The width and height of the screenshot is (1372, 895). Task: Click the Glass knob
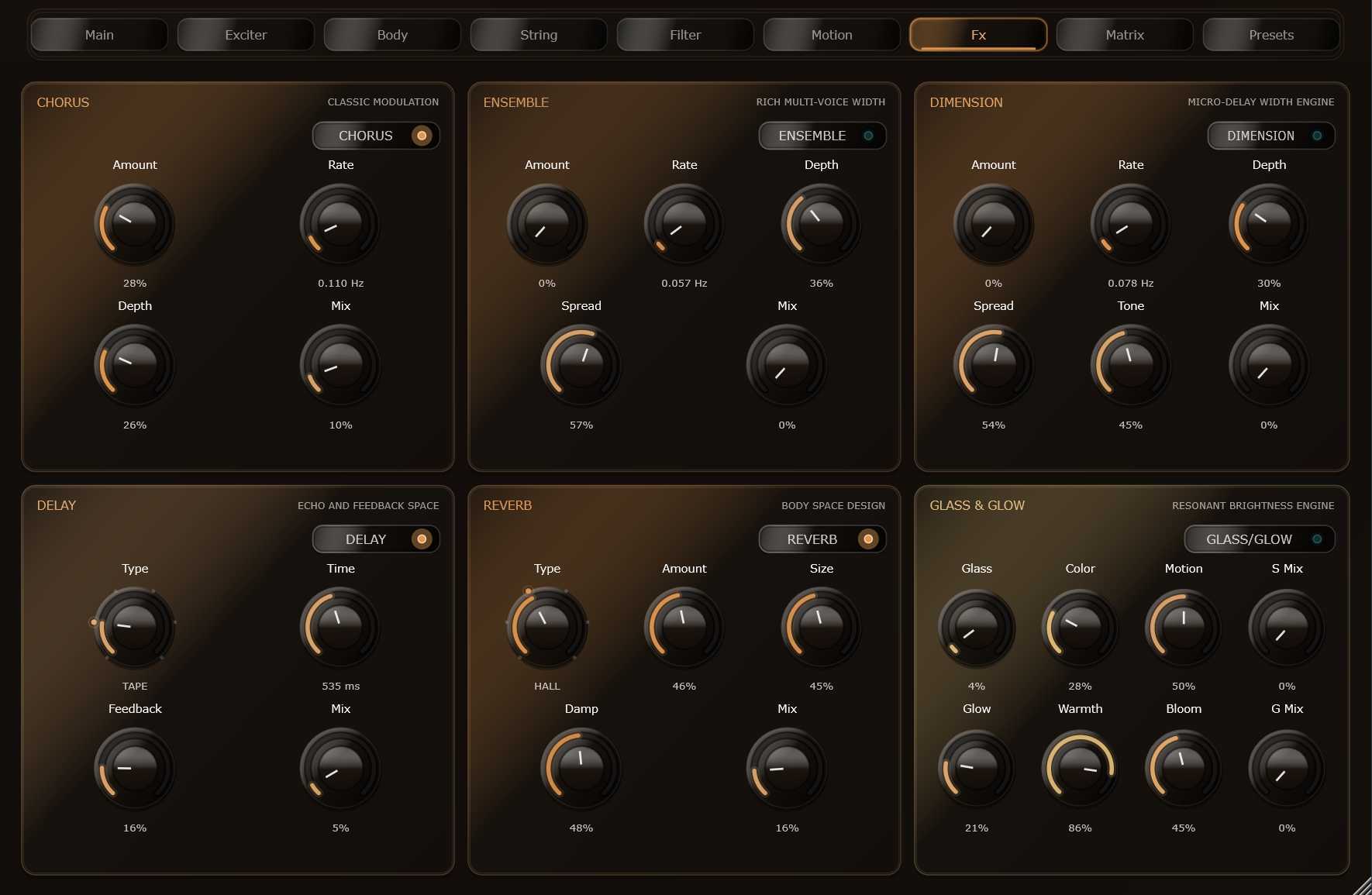click(977, 628)
